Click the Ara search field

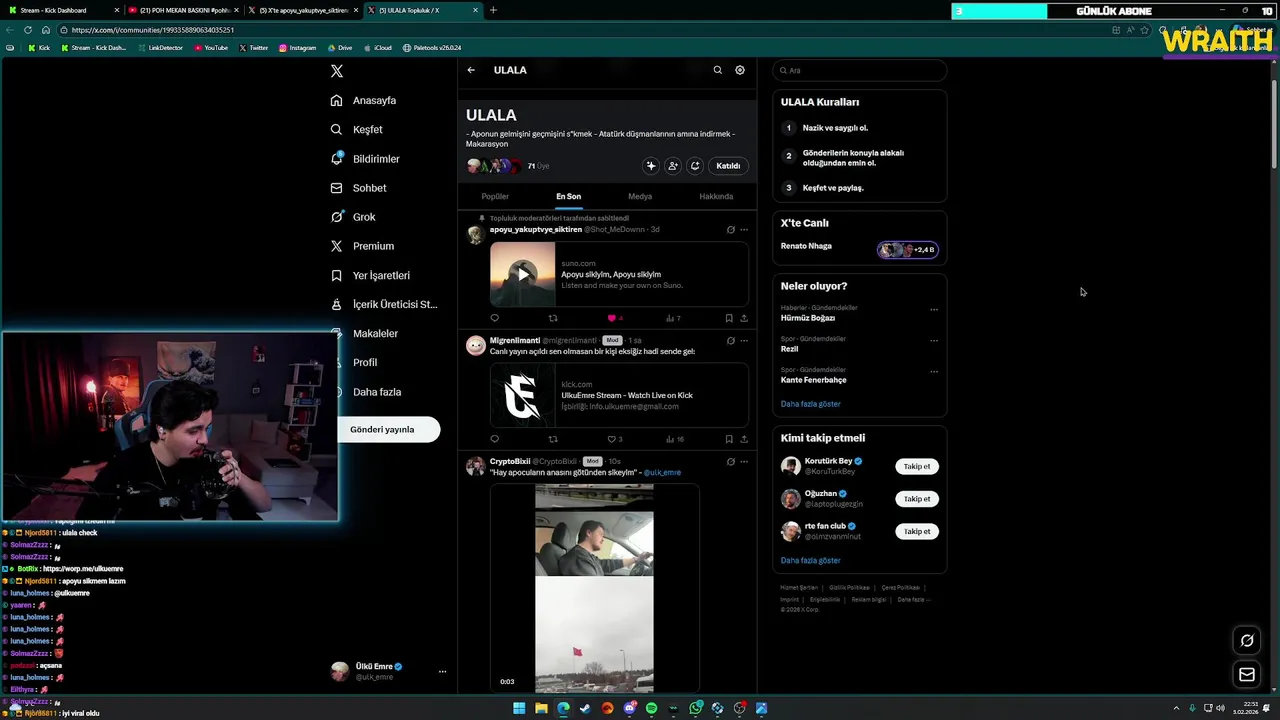tap(860, 70)
